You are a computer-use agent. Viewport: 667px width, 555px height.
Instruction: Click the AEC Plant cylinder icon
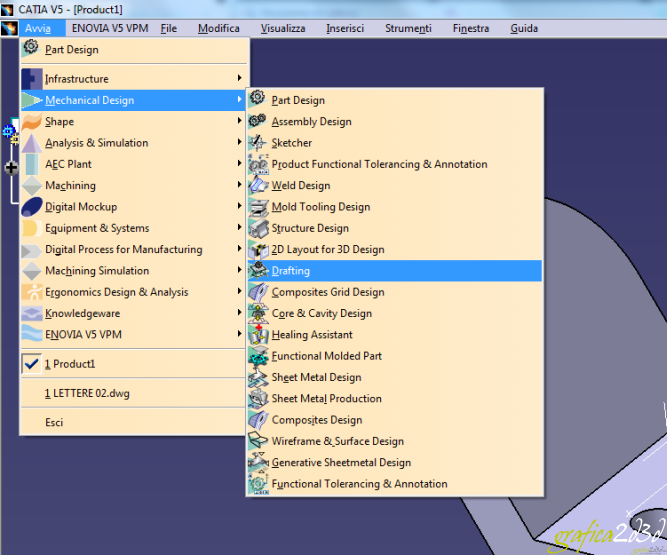32,164
